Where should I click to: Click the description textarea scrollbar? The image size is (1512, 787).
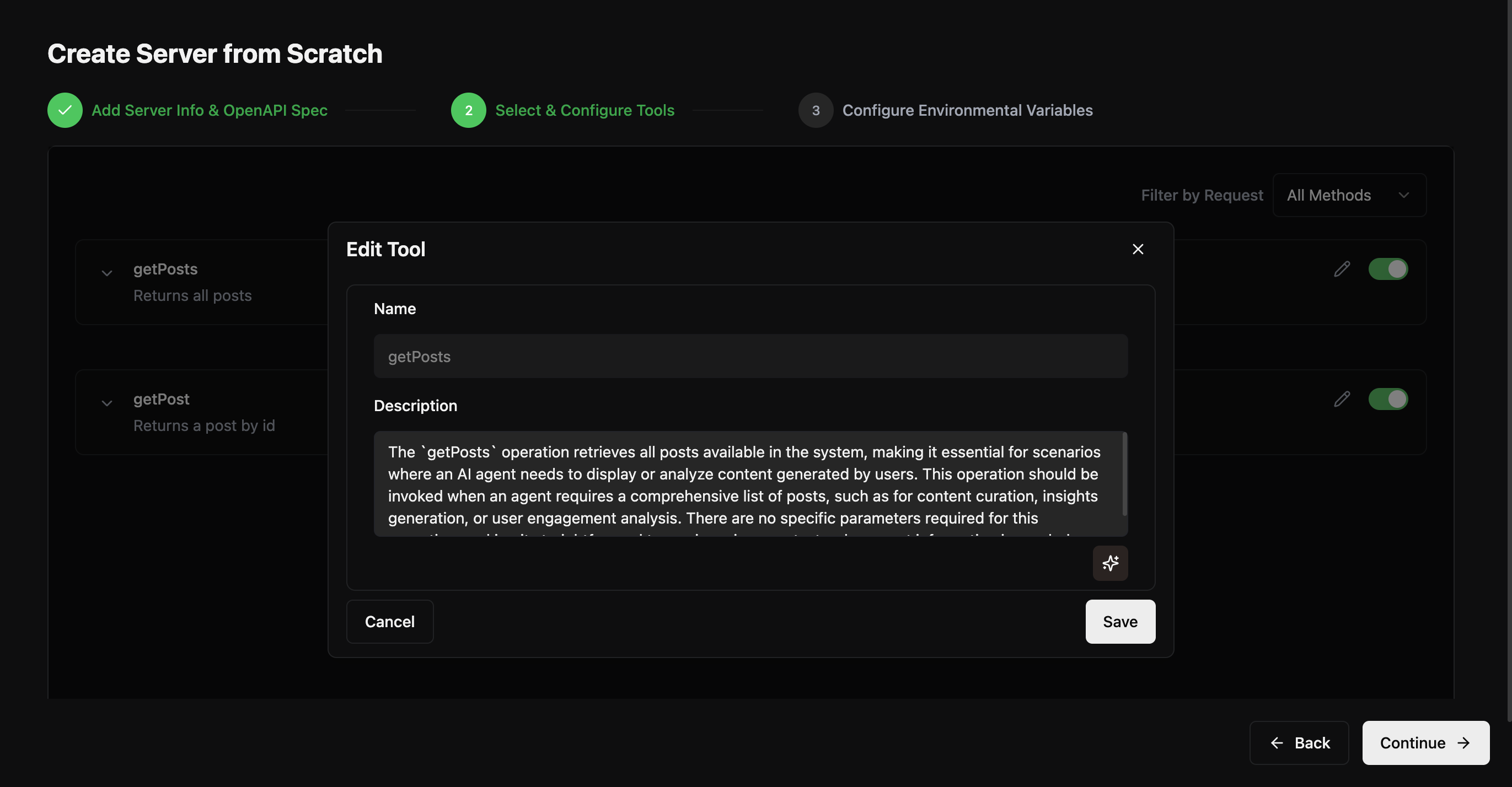point(1124,475)
